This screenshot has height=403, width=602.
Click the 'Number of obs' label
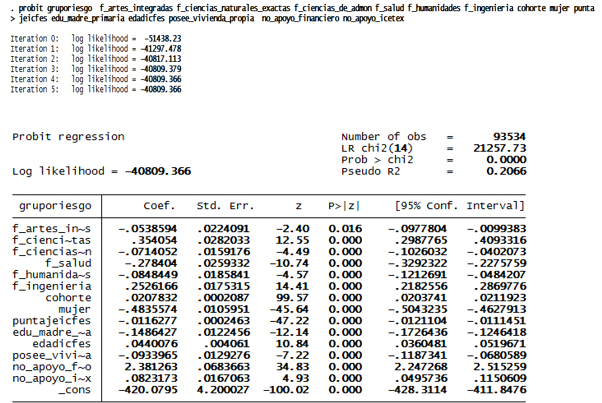point(383,137)
